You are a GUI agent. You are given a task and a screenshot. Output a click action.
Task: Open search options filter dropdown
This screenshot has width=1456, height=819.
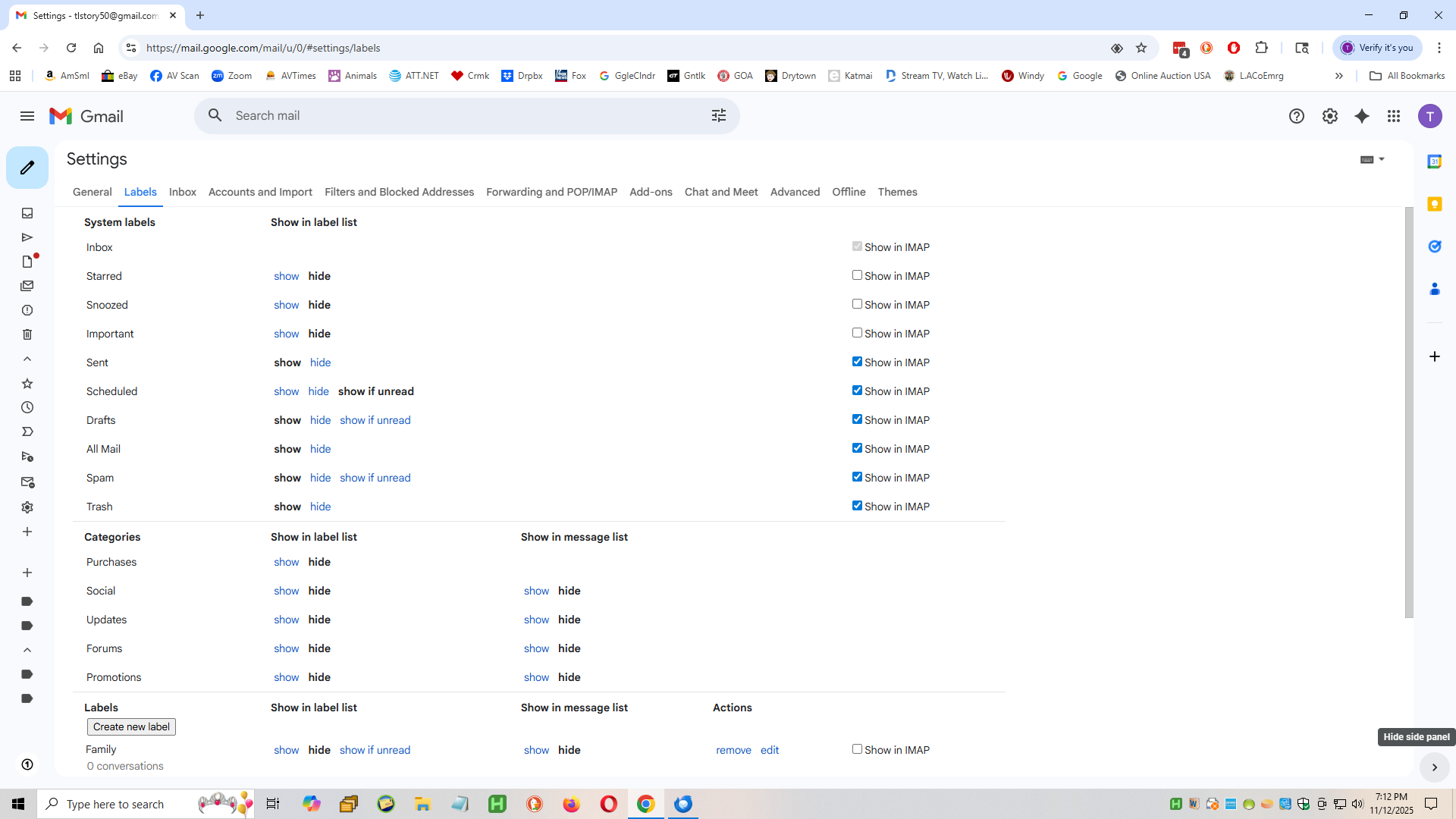tap(718, 115)
